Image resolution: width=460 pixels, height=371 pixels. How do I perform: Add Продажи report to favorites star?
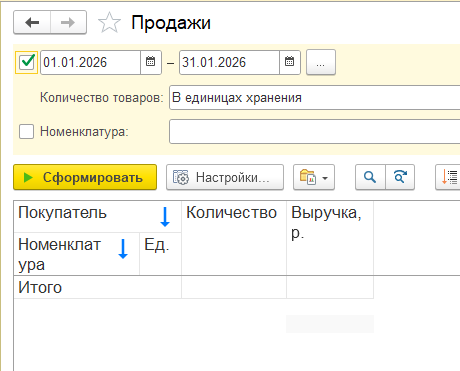[x=109, y=23]
